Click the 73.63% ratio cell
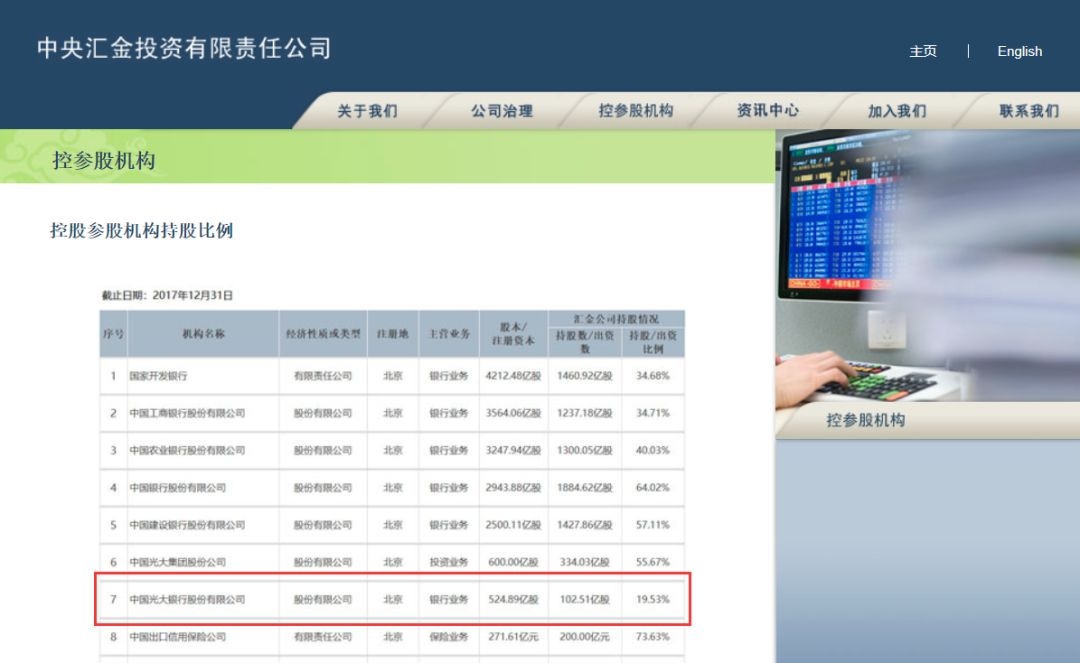Viewport: 1080px width, 663px height. pyautogui.click(x=652, y=636)
